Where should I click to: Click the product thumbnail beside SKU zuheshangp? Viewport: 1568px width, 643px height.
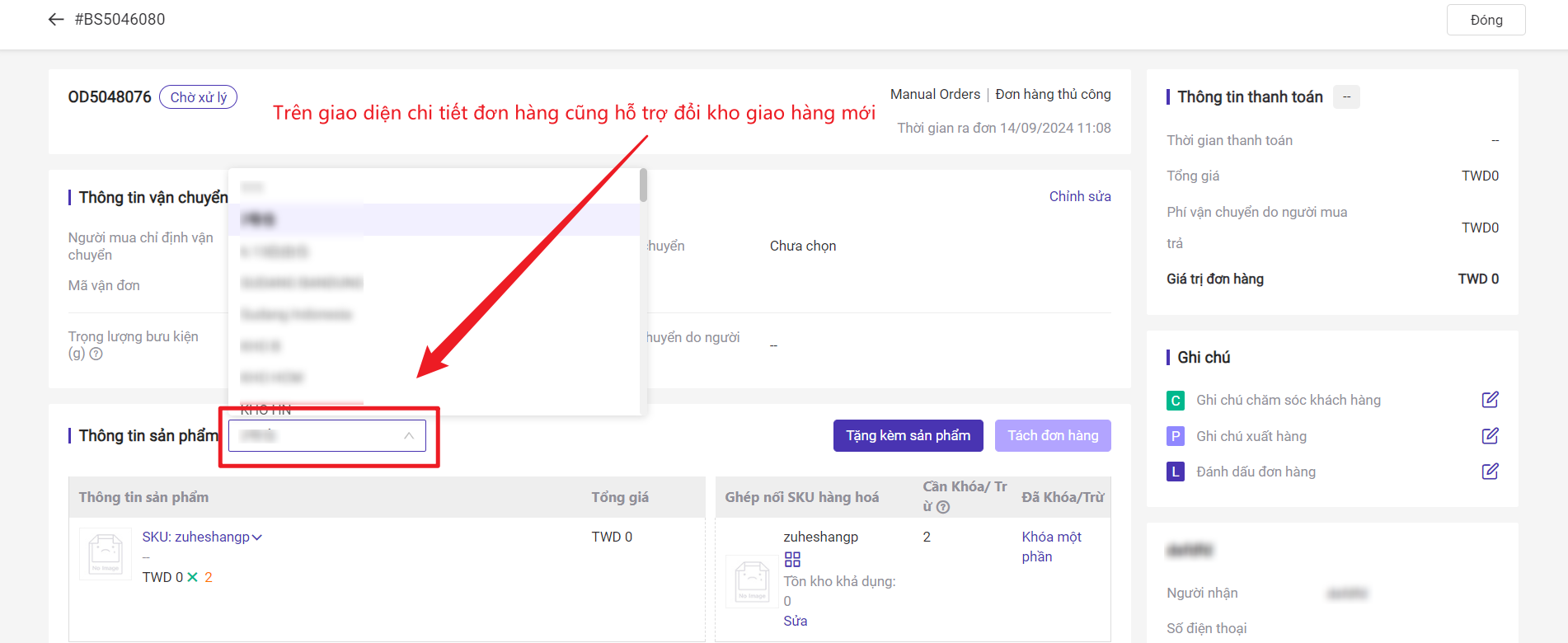[x=106, y=553]
